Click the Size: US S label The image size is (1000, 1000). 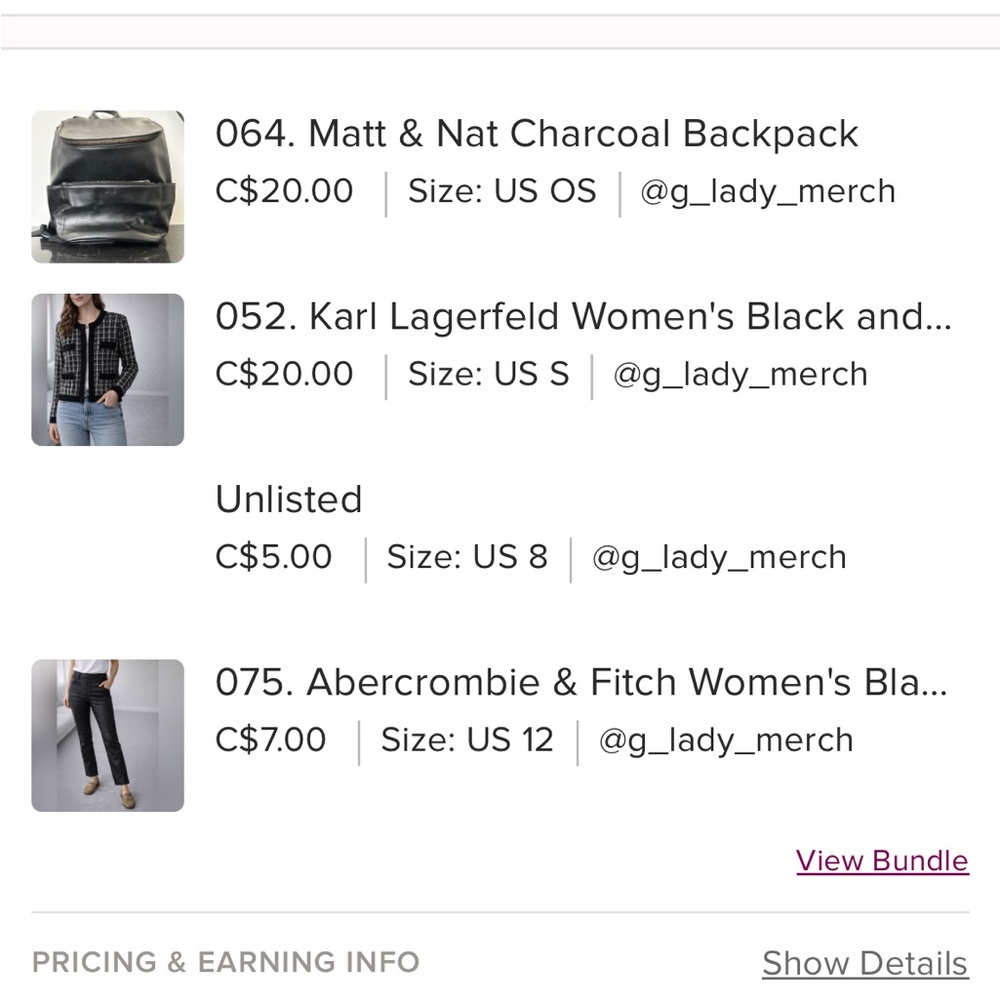[x=488, y=374]
